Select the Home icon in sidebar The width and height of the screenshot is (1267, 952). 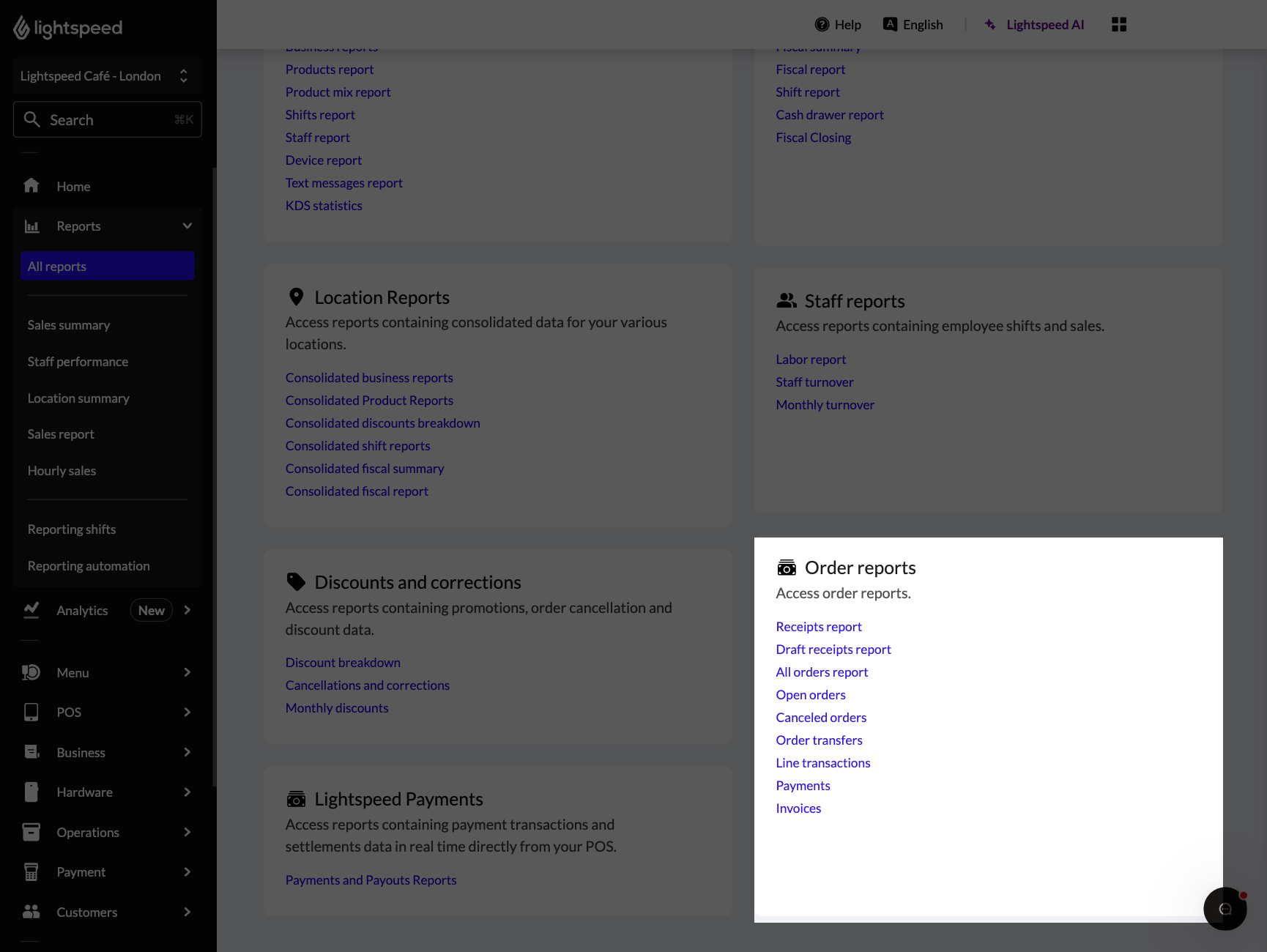31,186
